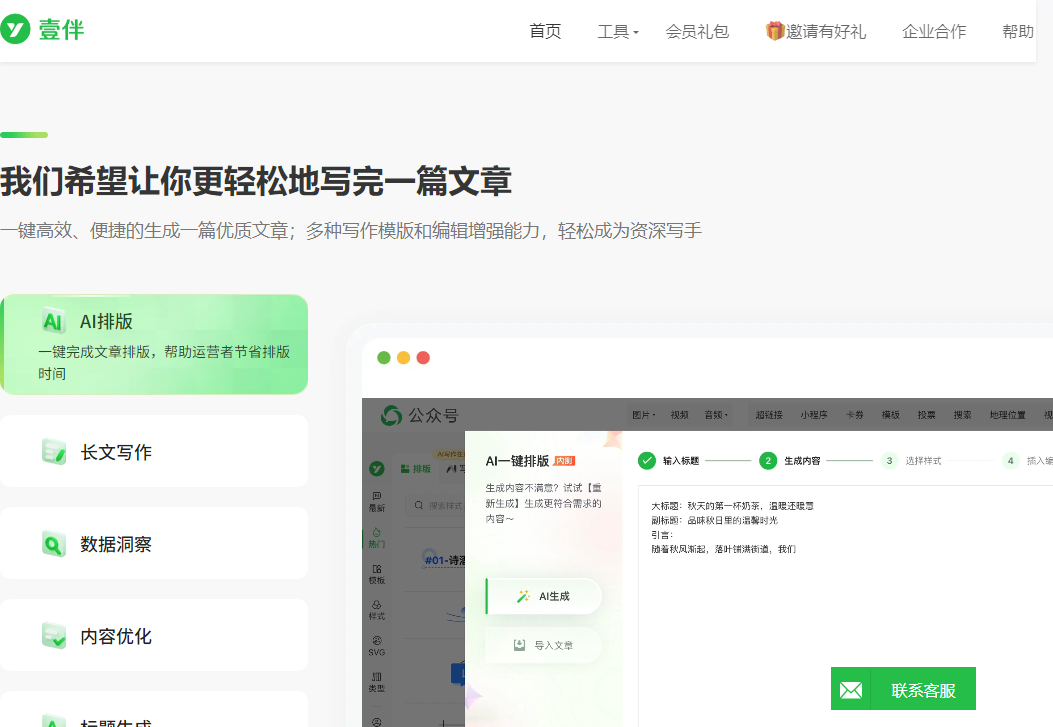Click the magnifier icon beside 数据洞察
Screen dimensions: 1053x727
54,544
